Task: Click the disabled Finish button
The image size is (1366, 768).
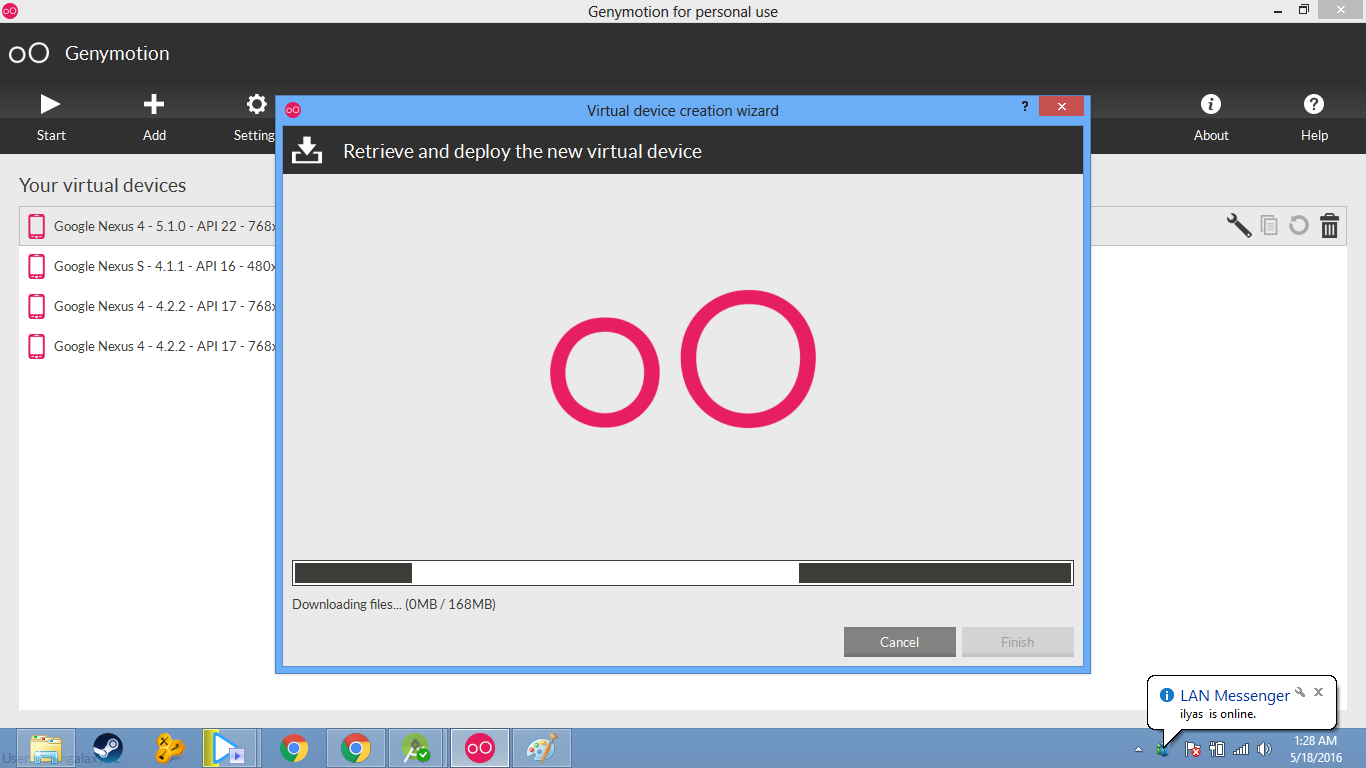Action: [x=1017, y=642]
